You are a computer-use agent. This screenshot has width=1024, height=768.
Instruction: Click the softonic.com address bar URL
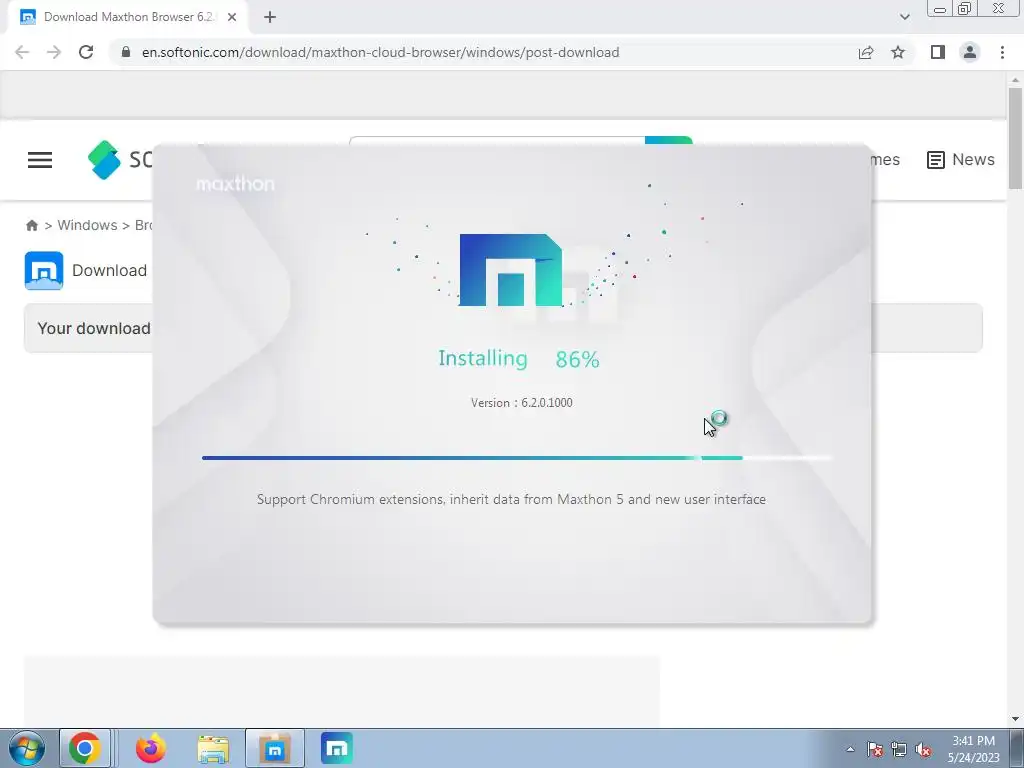click(380, 52)
